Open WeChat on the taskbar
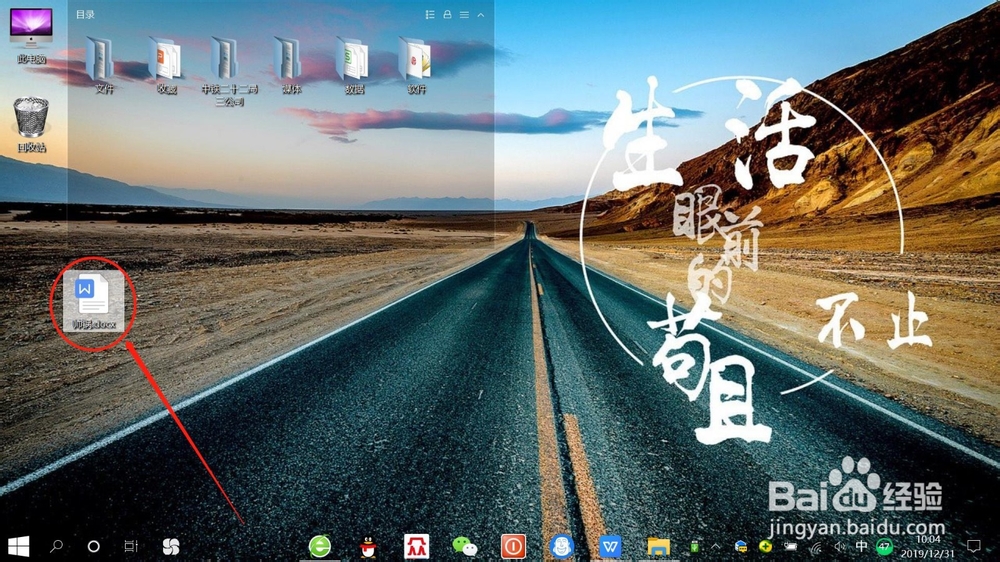Image resolution: width=1000 pixels, height=562 pixels. click(x=464, y=546)
